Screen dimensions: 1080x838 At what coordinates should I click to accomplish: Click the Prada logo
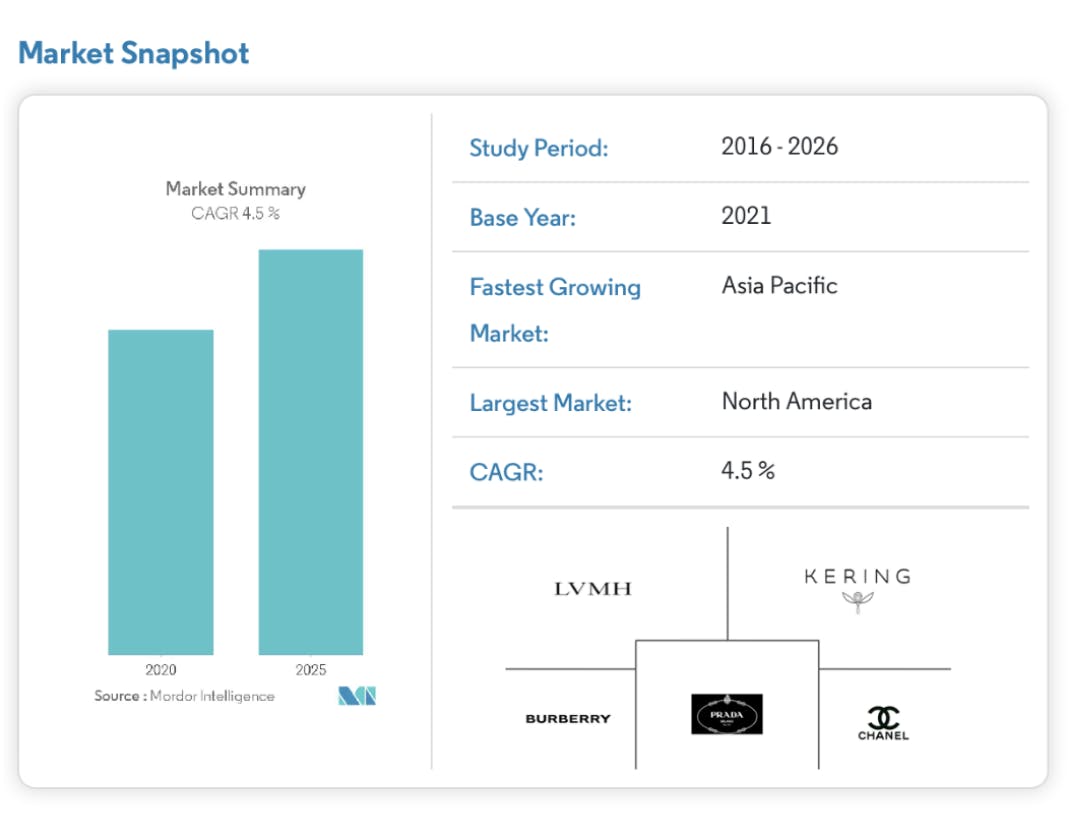coord(727,714)
